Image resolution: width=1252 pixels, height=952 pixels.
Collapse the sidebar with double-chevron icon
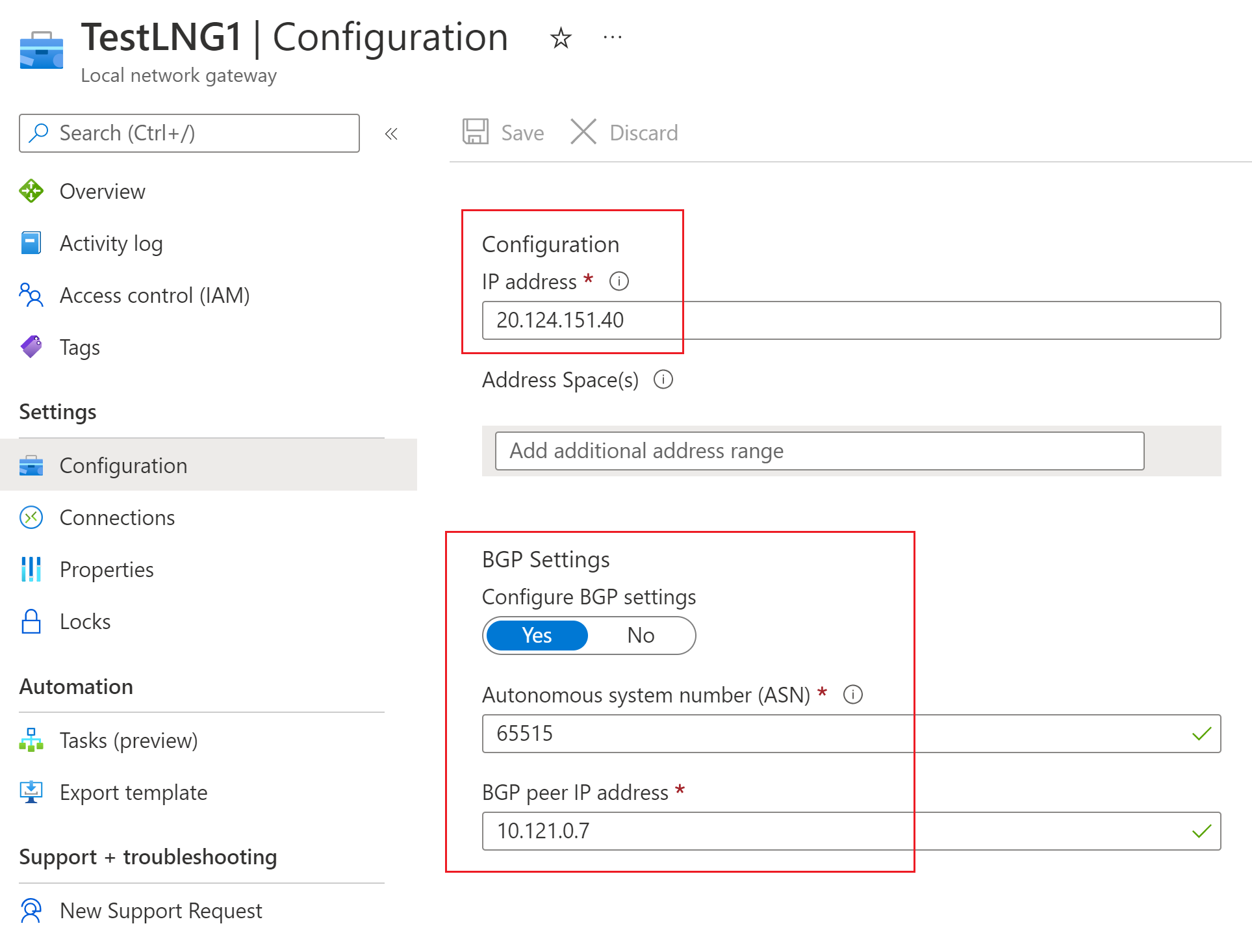coord(391,134)
